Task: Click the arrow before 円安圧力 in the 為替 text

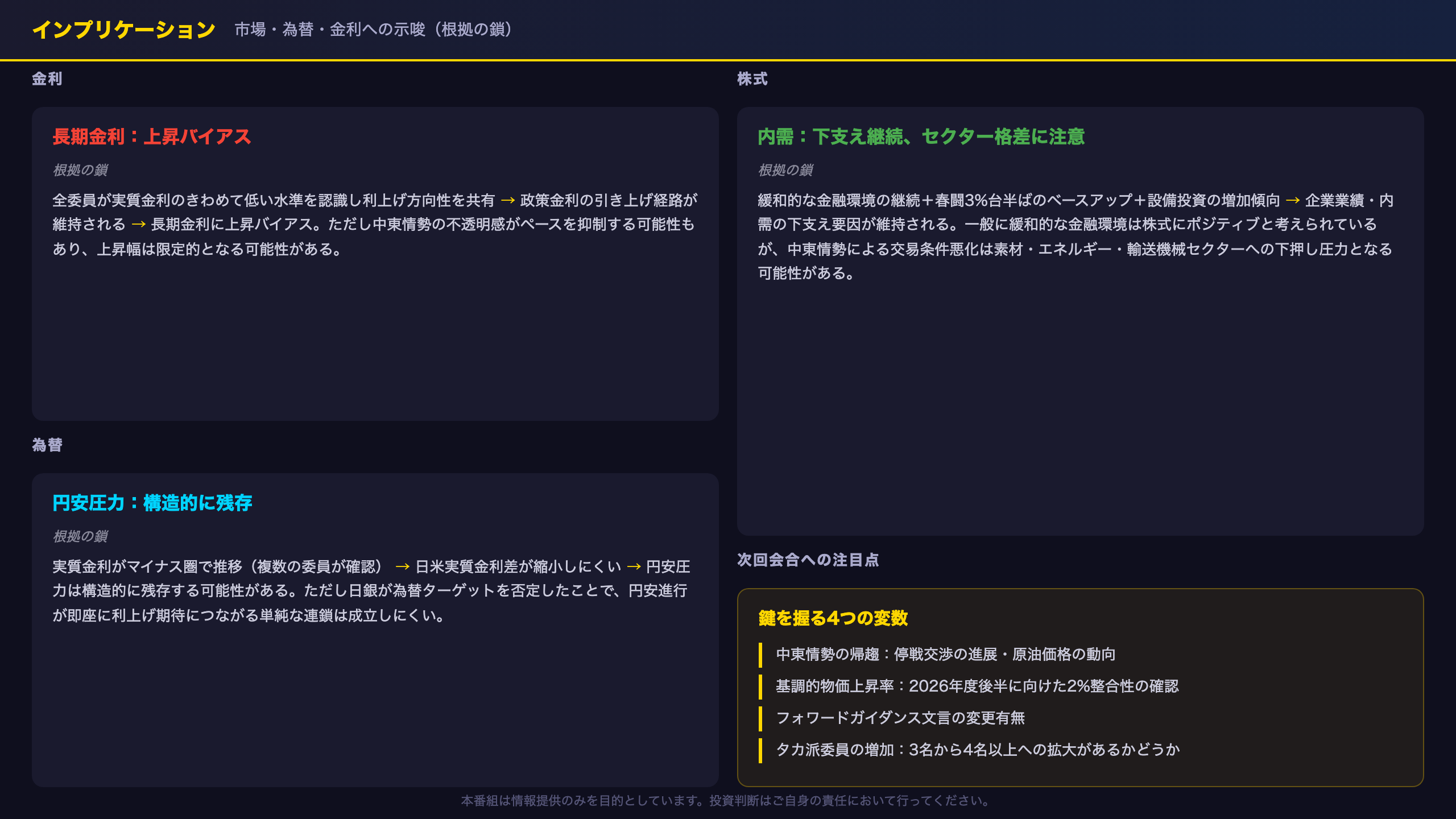Action: tap(634, 567)
